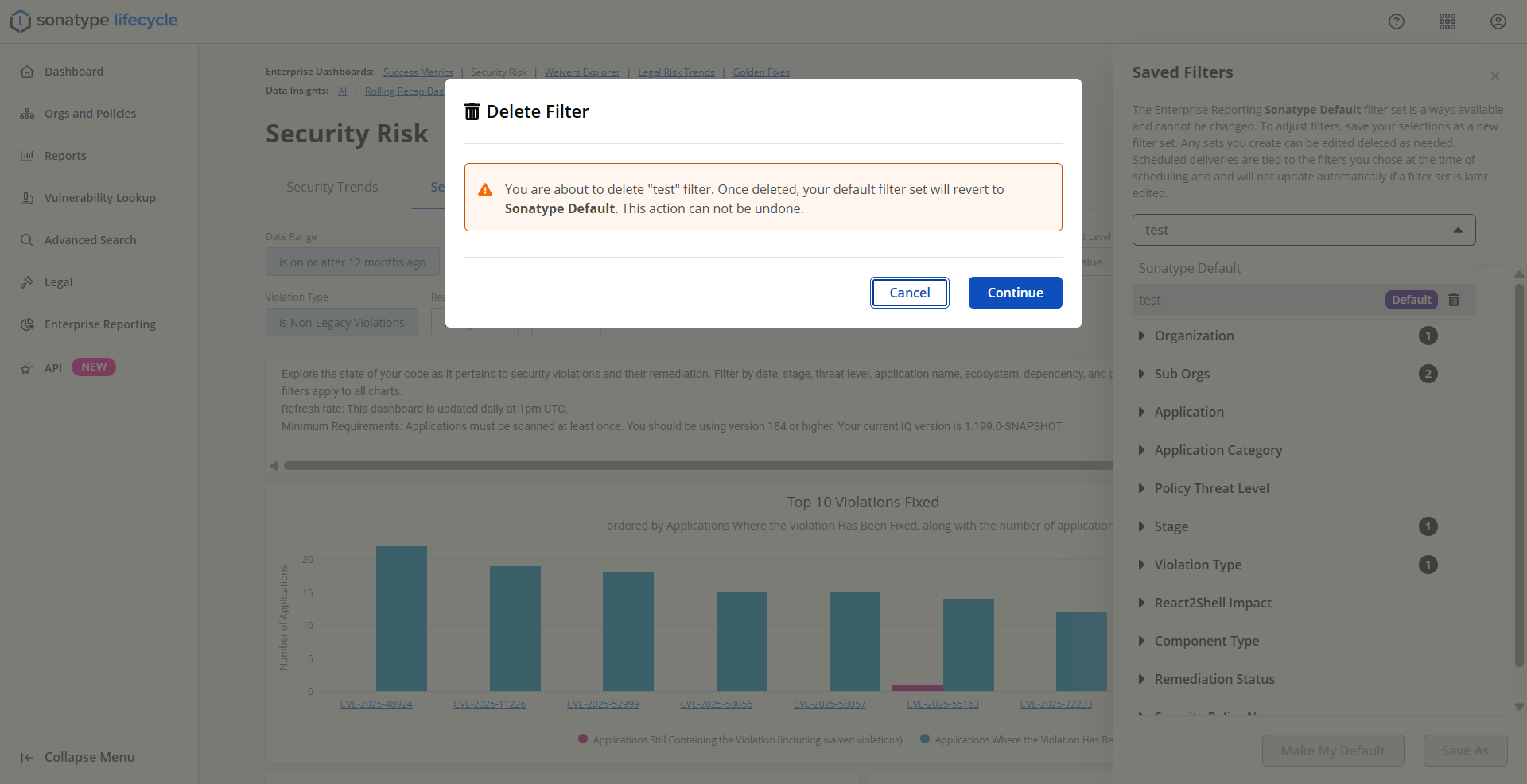Open the AI data insights link
The height and width of the screenshot is (784, 1527).
343,91
